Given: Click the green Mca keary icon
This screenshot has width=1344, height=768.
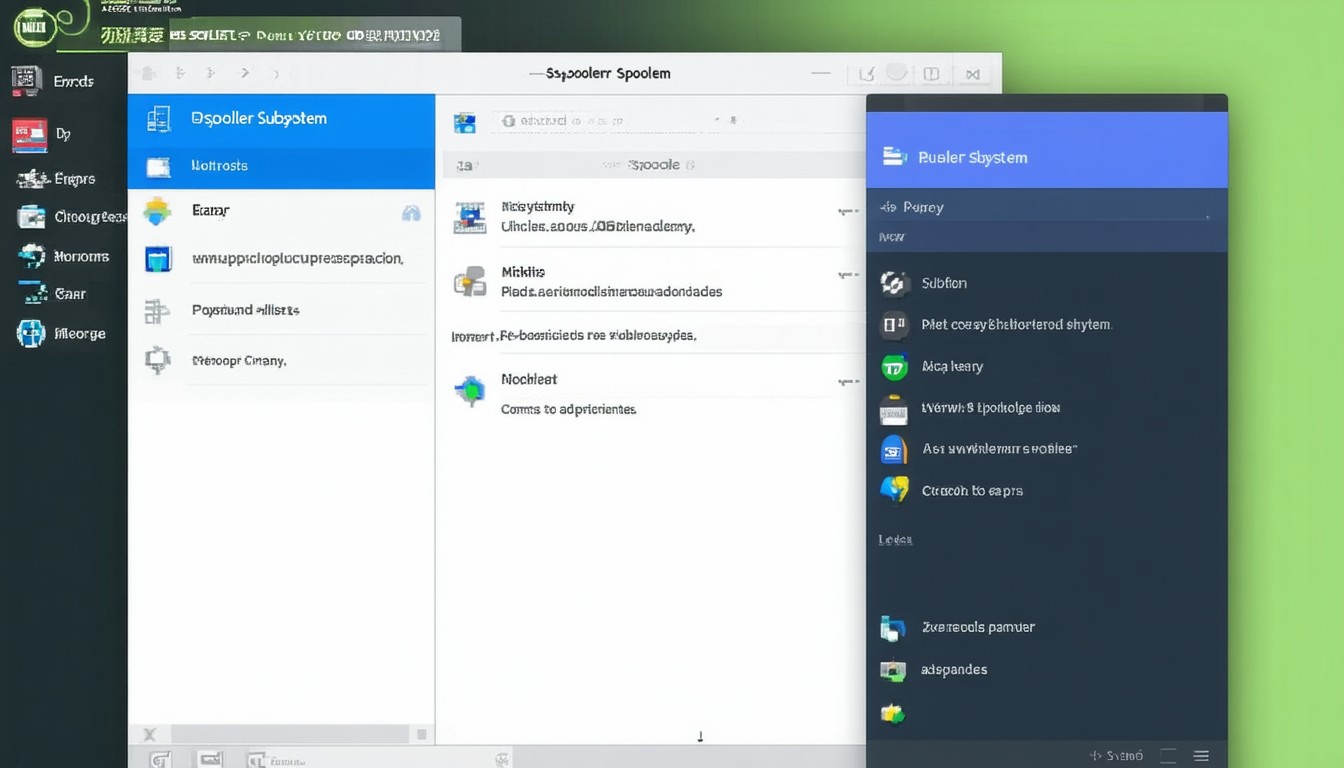Looking at the screenshot, I should coord(893,367).
